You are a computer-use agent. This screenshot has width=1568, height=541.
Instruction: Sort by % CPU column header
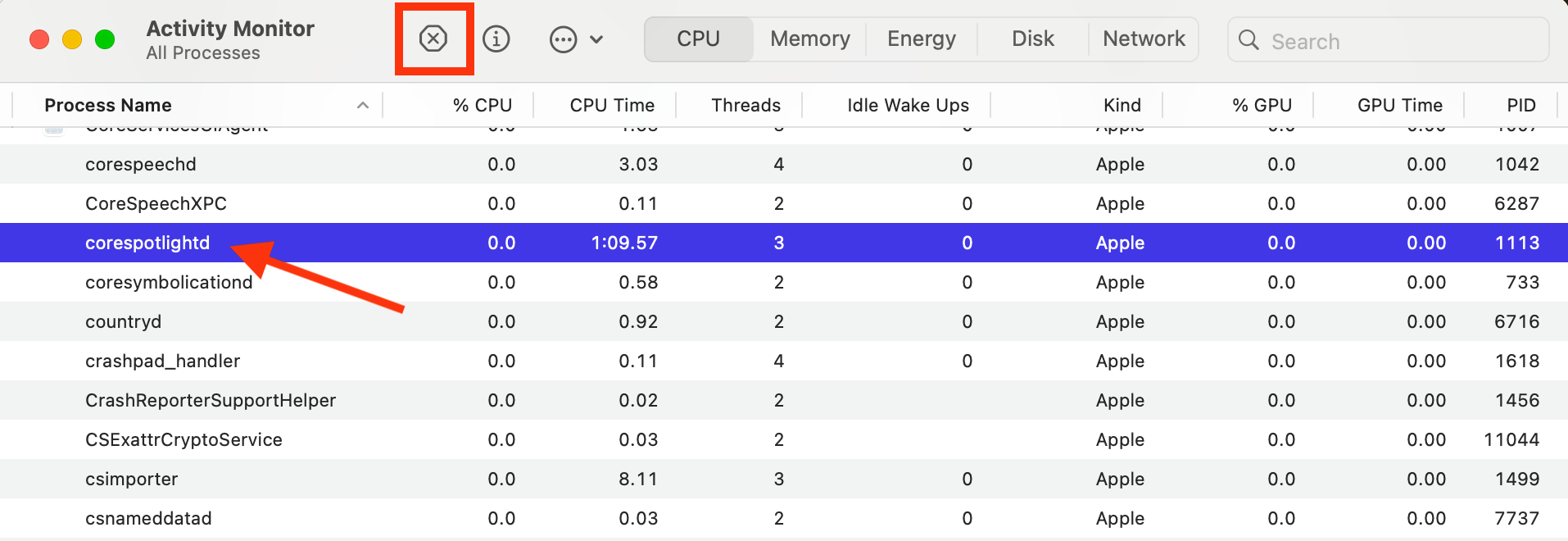coord(483,105)
